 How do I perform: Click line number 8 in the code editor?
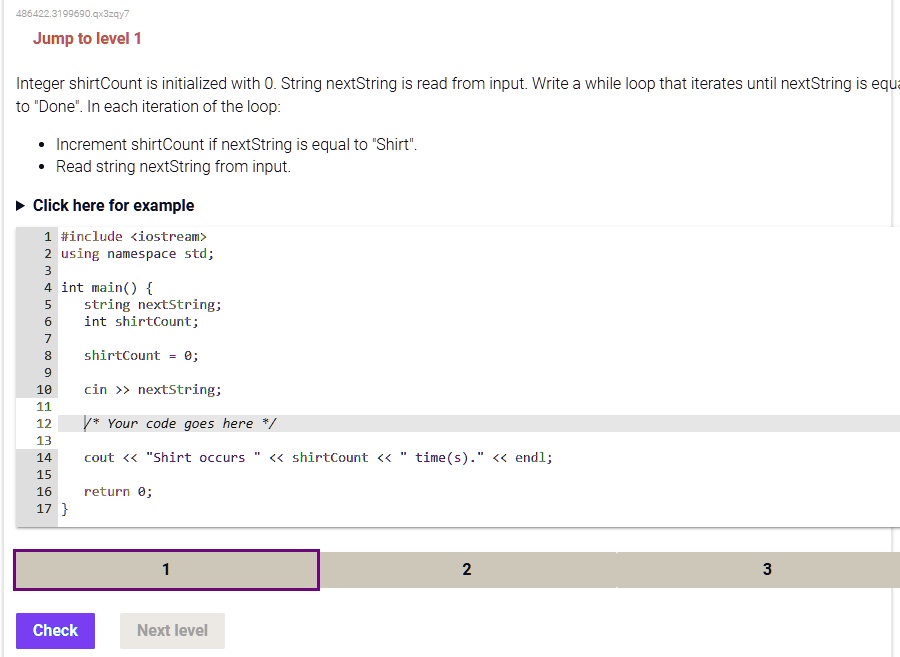46,355
